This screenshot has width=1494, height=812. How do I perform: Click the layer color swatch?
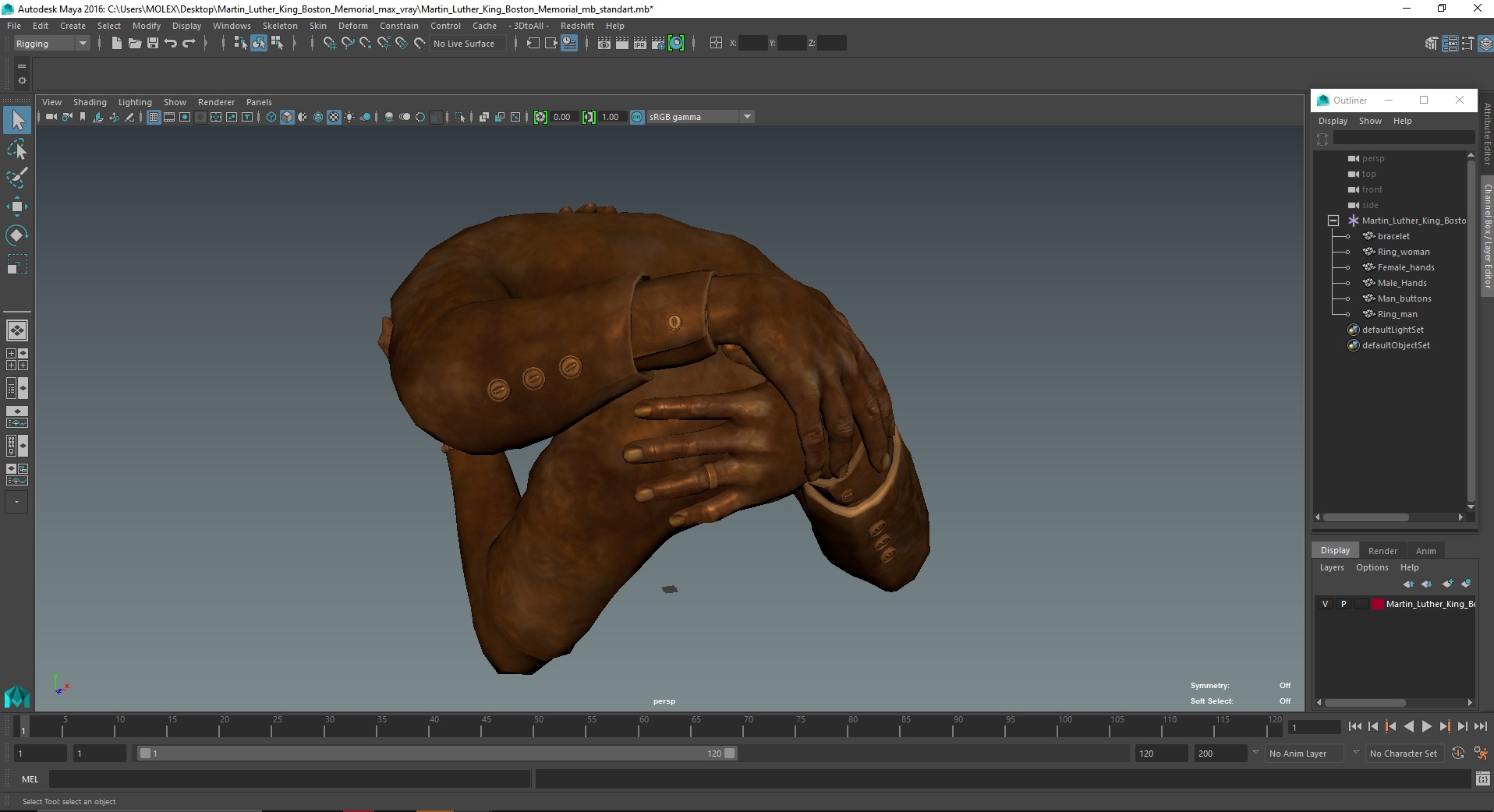click(1378, 604)
